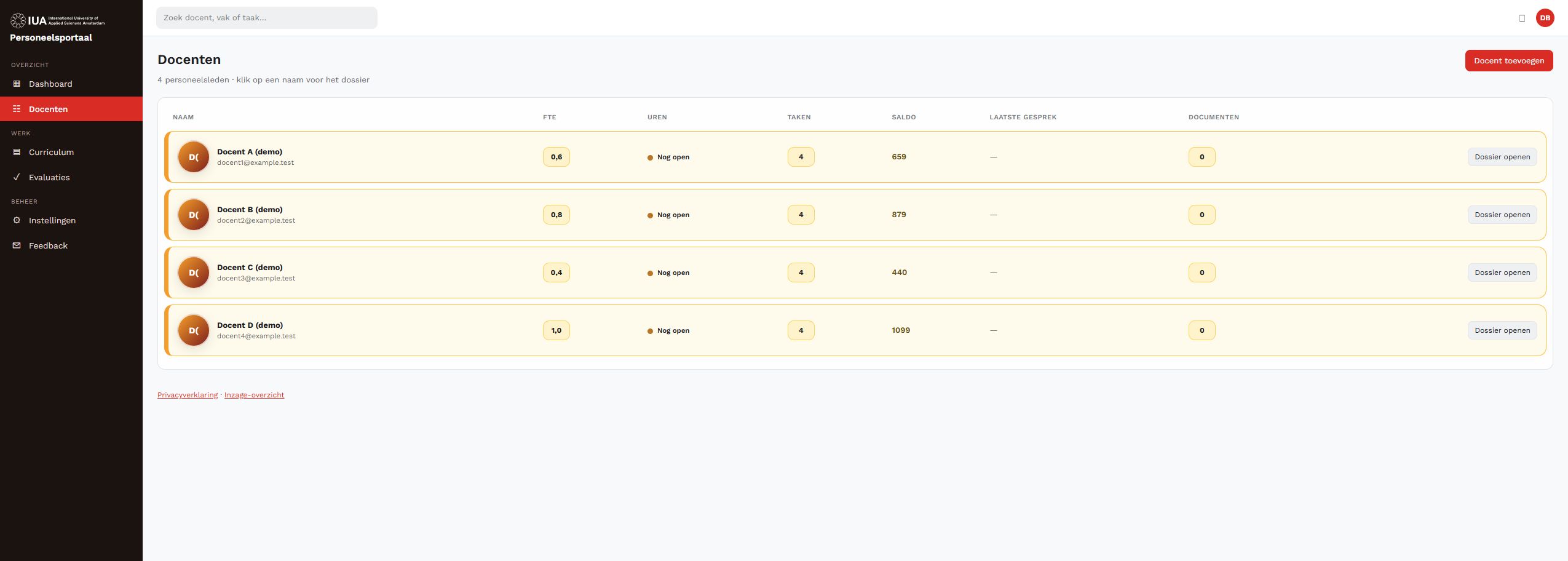
Task: Open the Inzage-overzicht link
Action: [254, 395]
